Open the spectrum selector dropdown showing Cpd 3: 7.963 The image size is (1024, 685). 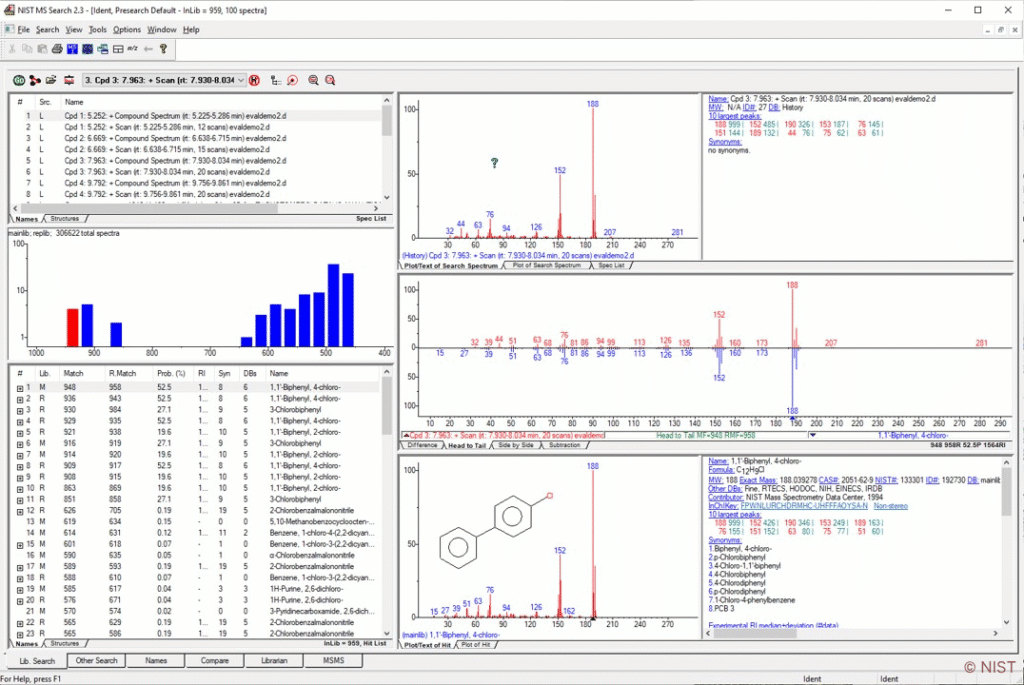click(x=240, y=80)
